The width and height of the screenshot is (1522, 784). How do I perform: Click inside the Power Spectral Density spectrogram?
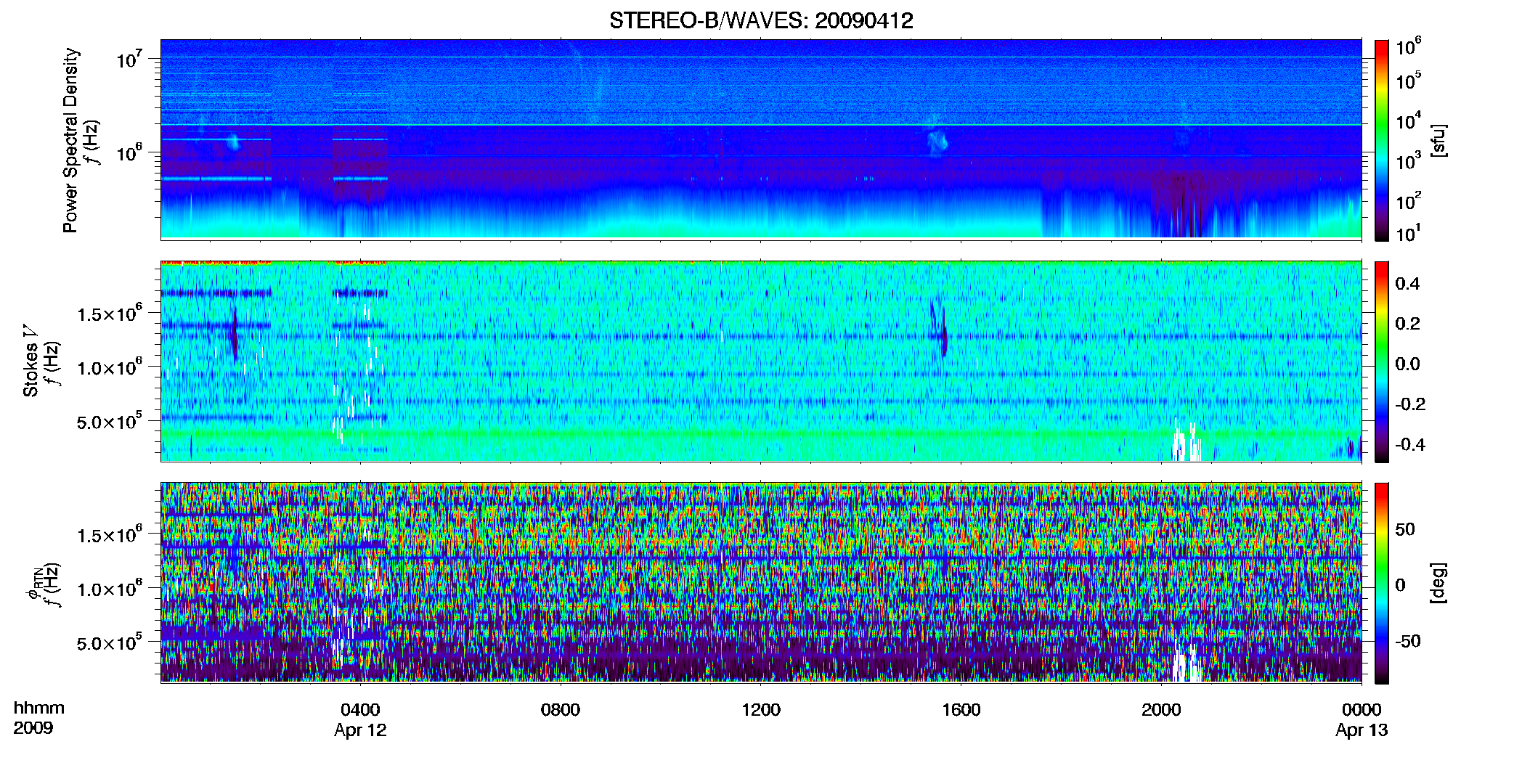click(x=761, y=139)
